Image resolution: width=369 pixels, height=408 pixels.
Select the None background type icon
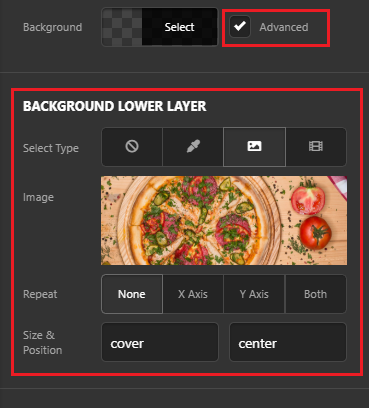[132, 147]
